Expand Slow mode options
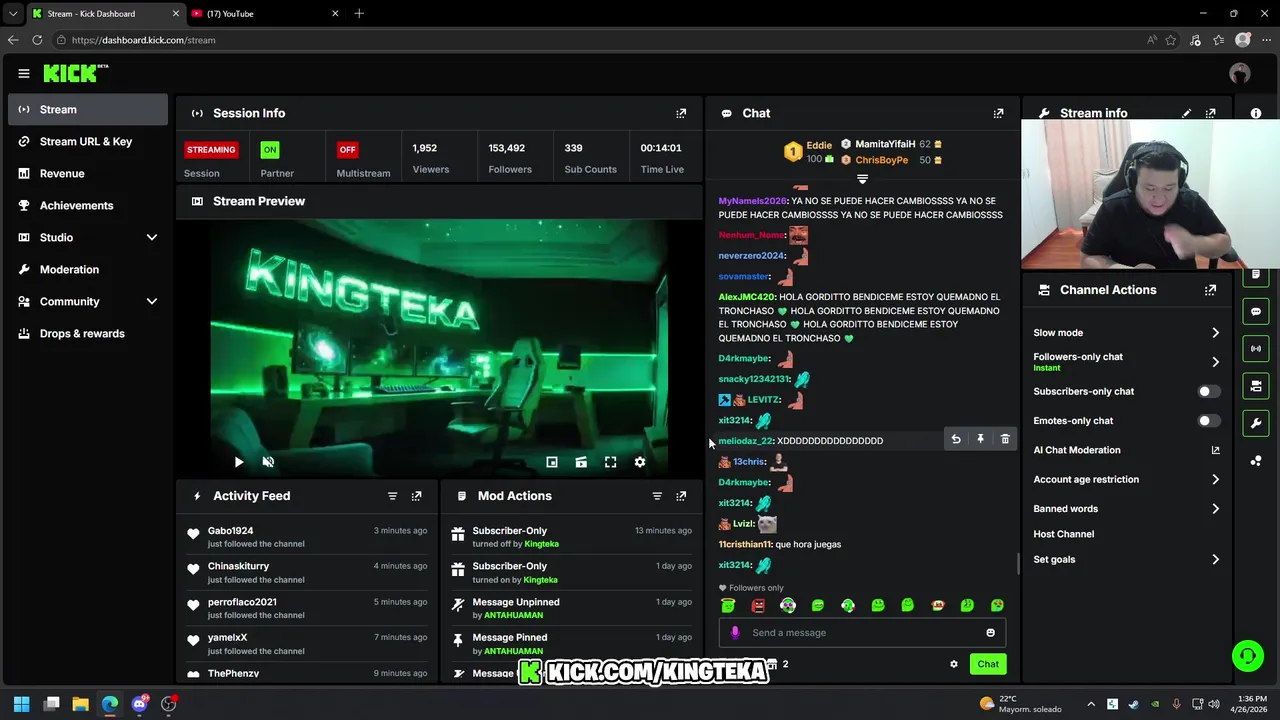 pyautogui.click(x=1215, y=333)
